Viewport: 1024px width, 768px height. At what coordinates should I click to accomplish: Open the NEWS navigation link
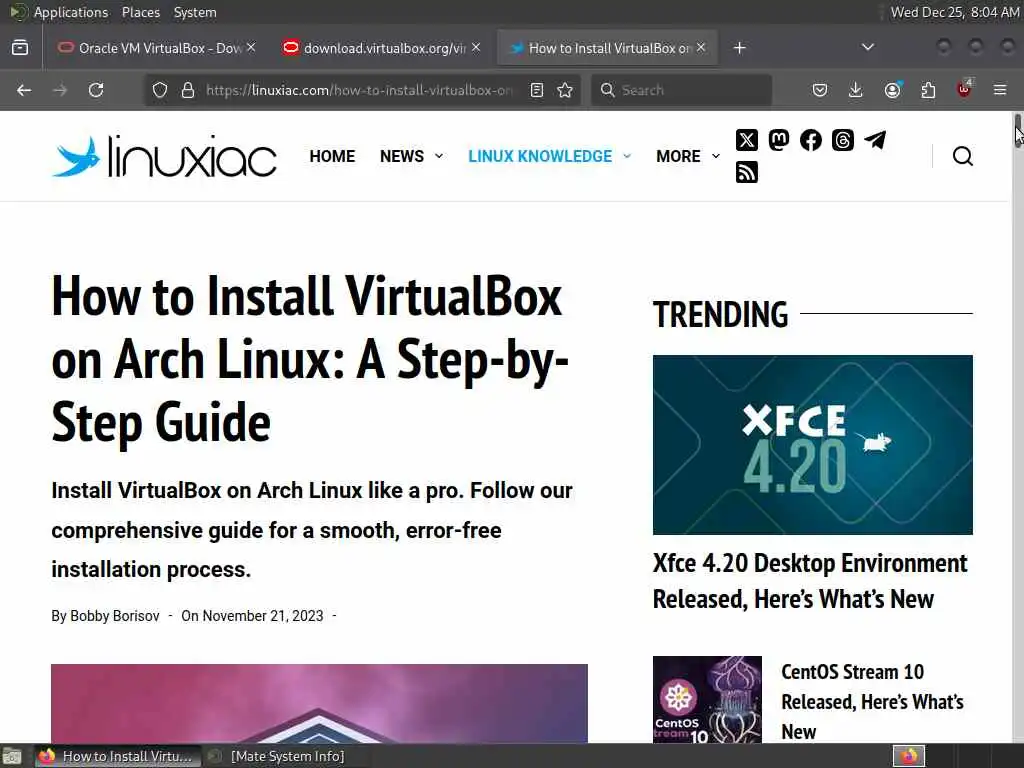coord(402,156)
